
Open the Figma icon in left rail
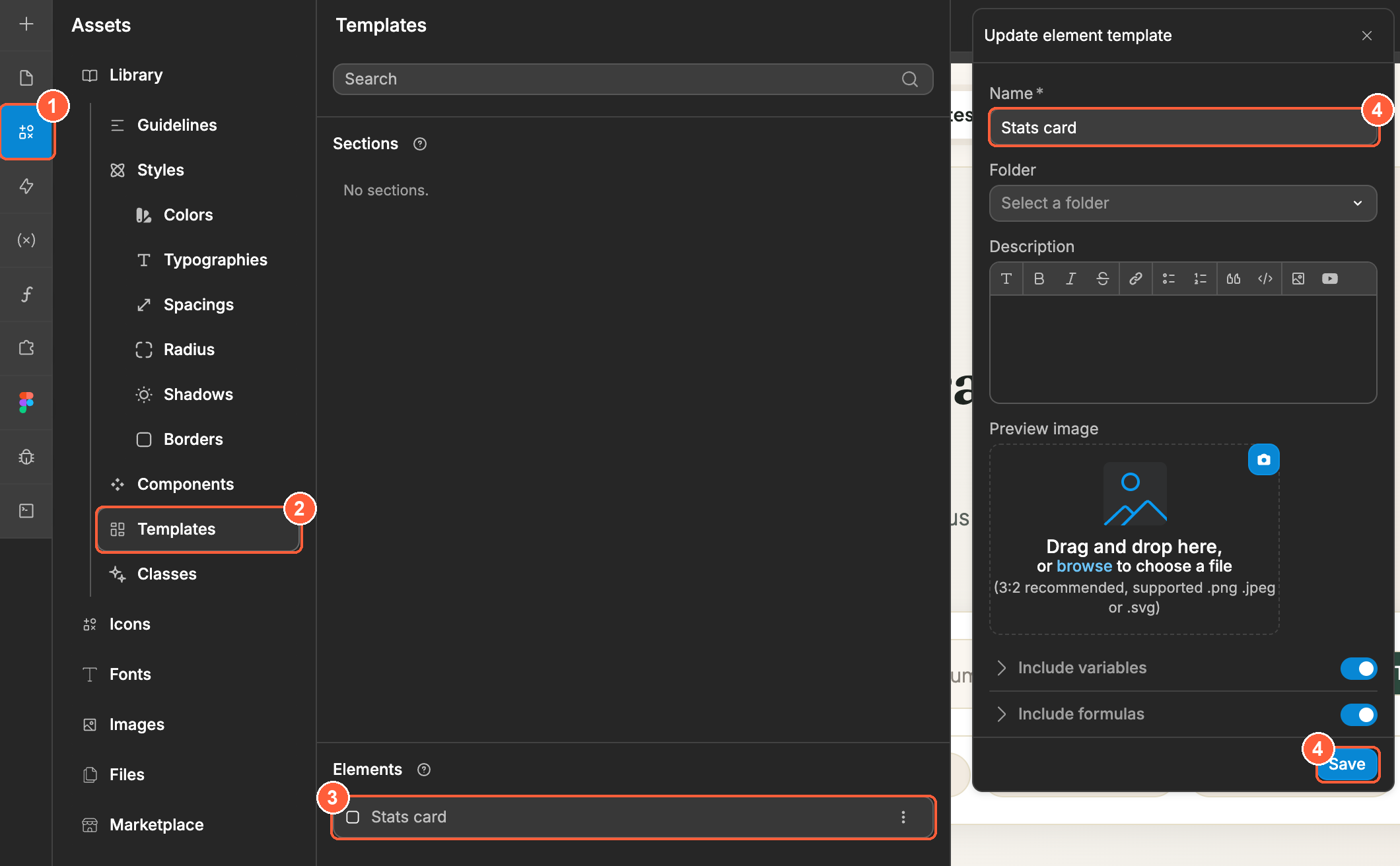[26, 402]
